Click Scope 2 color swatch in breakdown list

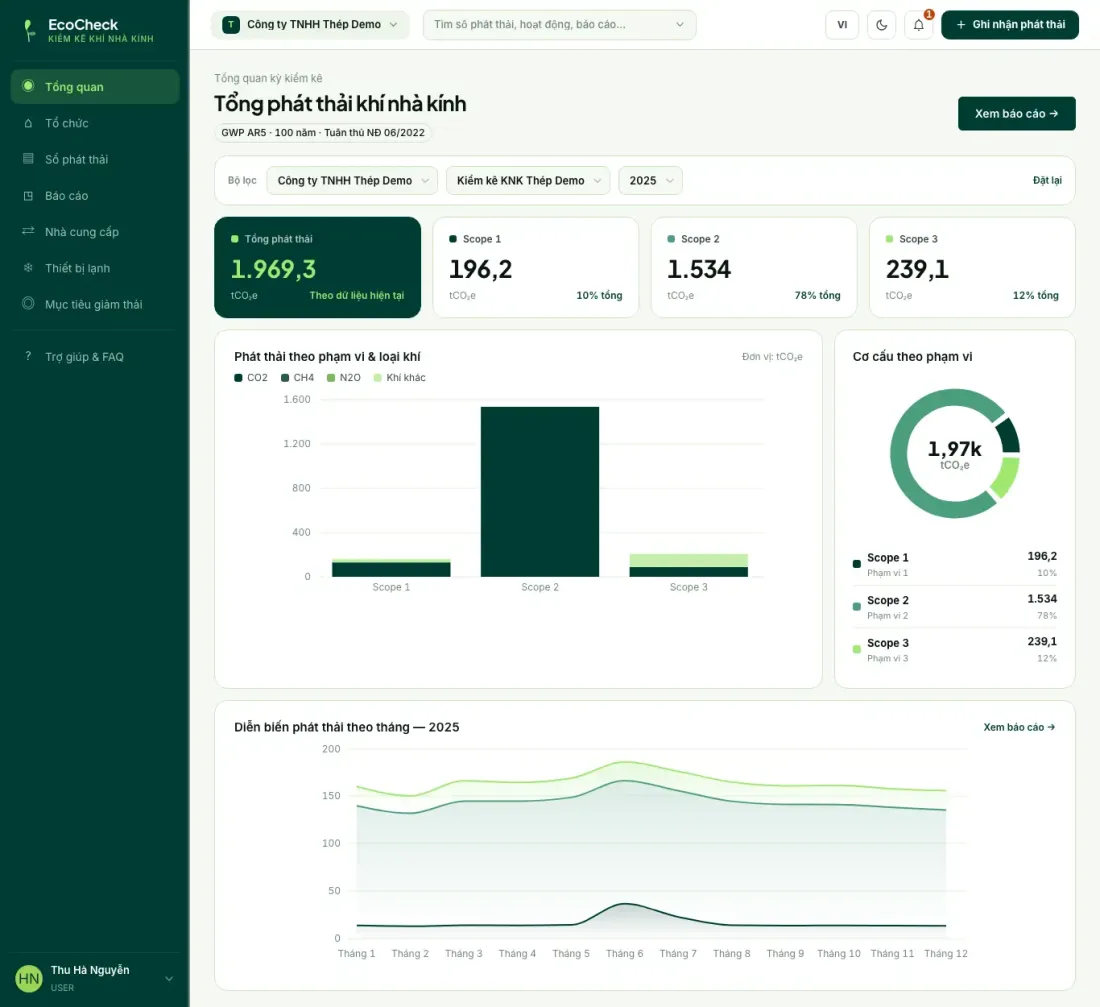857,606
